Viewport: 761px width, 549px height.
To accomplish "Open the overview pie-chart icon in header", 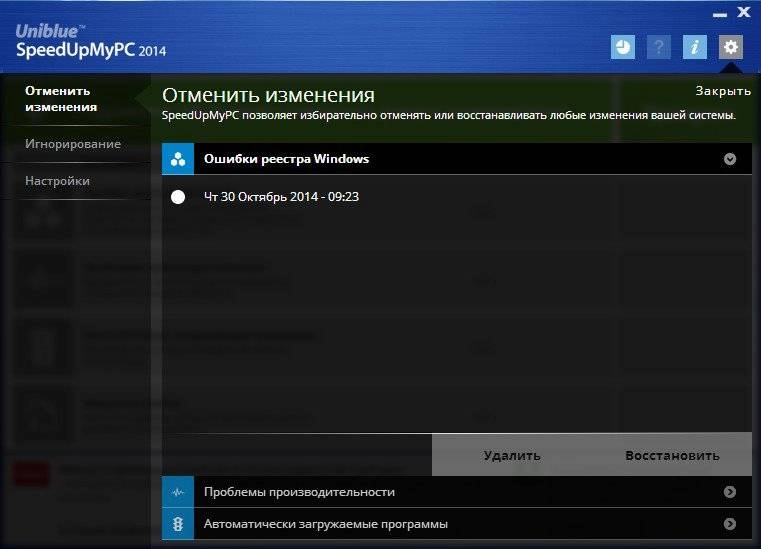I will coord(623,47).
